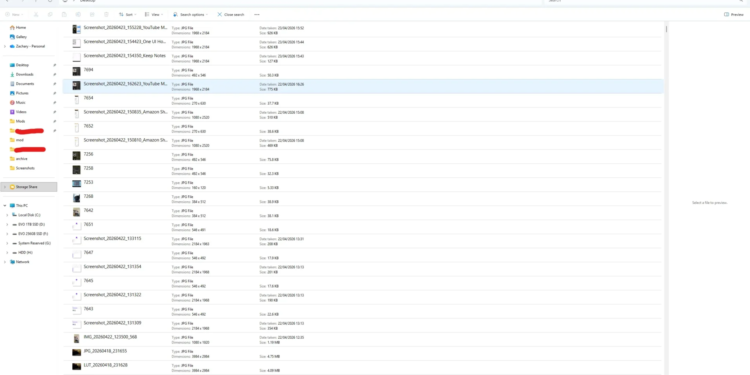Expand EVO 256GB SSD (F:) chevron

click(x=7, y=234)
